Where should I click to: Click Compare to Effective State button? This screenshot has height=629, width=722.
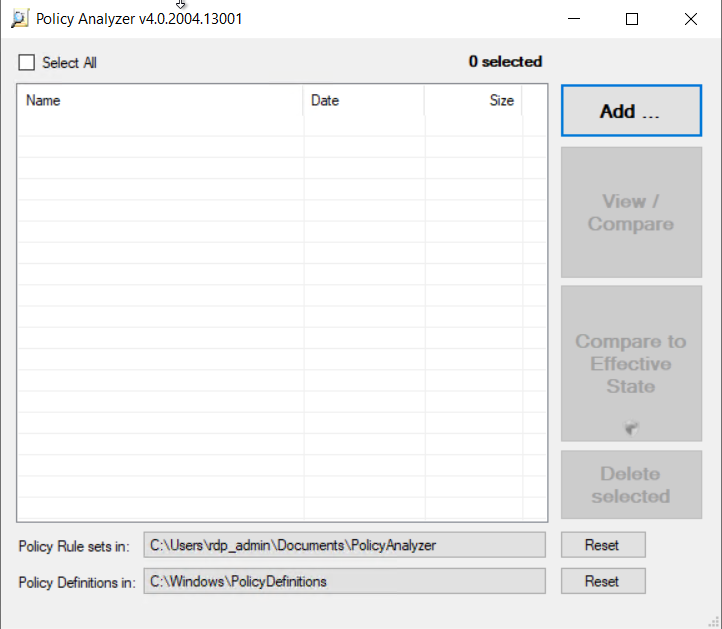click(631, 363)
